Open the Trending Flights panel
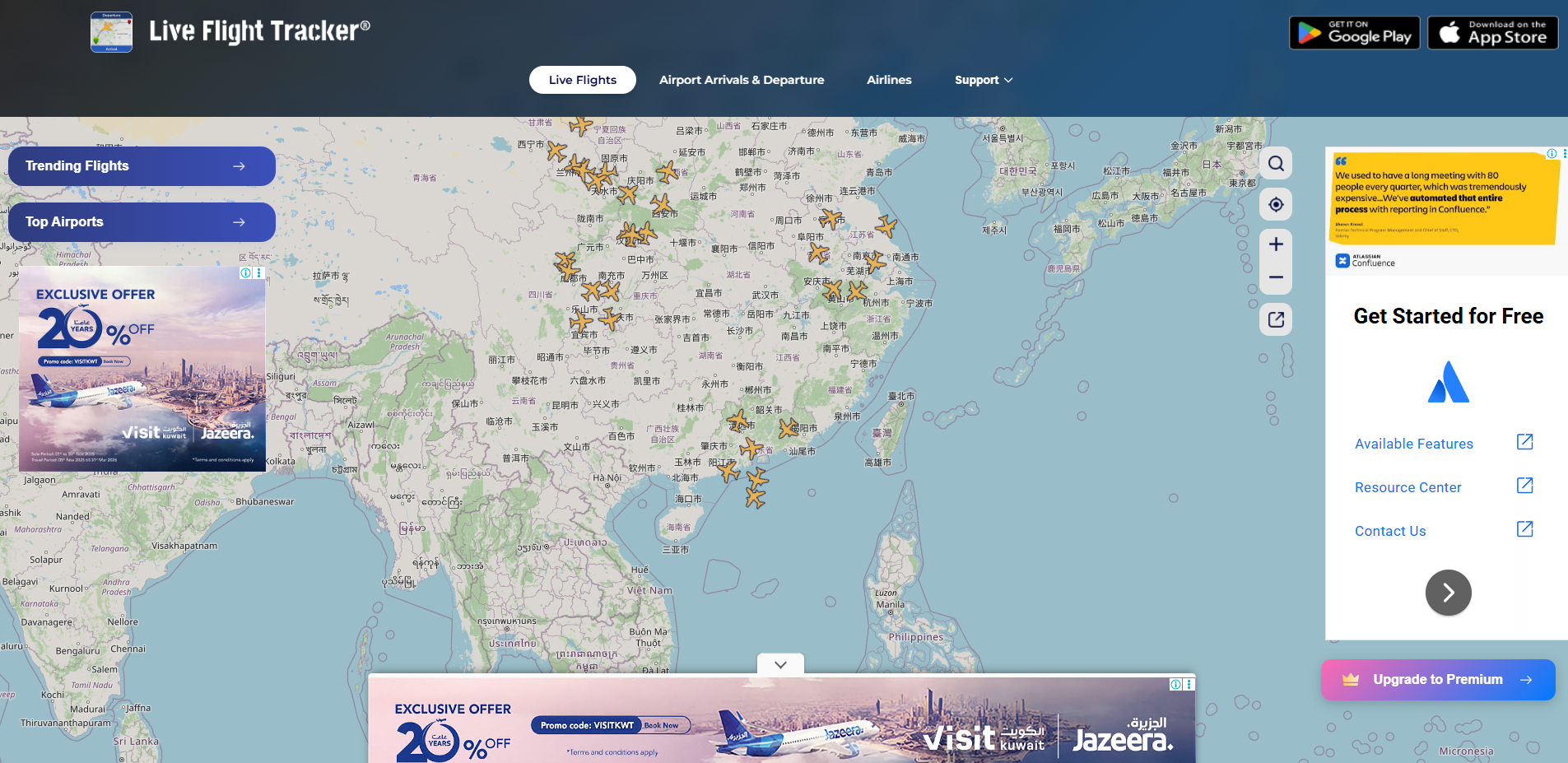 (x=142, y=166)
